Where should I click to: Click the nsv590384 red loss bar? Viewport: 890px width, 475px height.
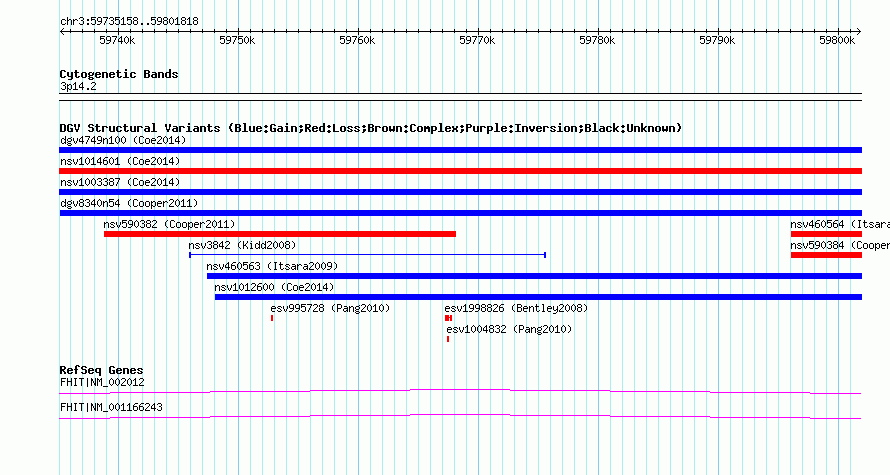(x=826, y=255)
